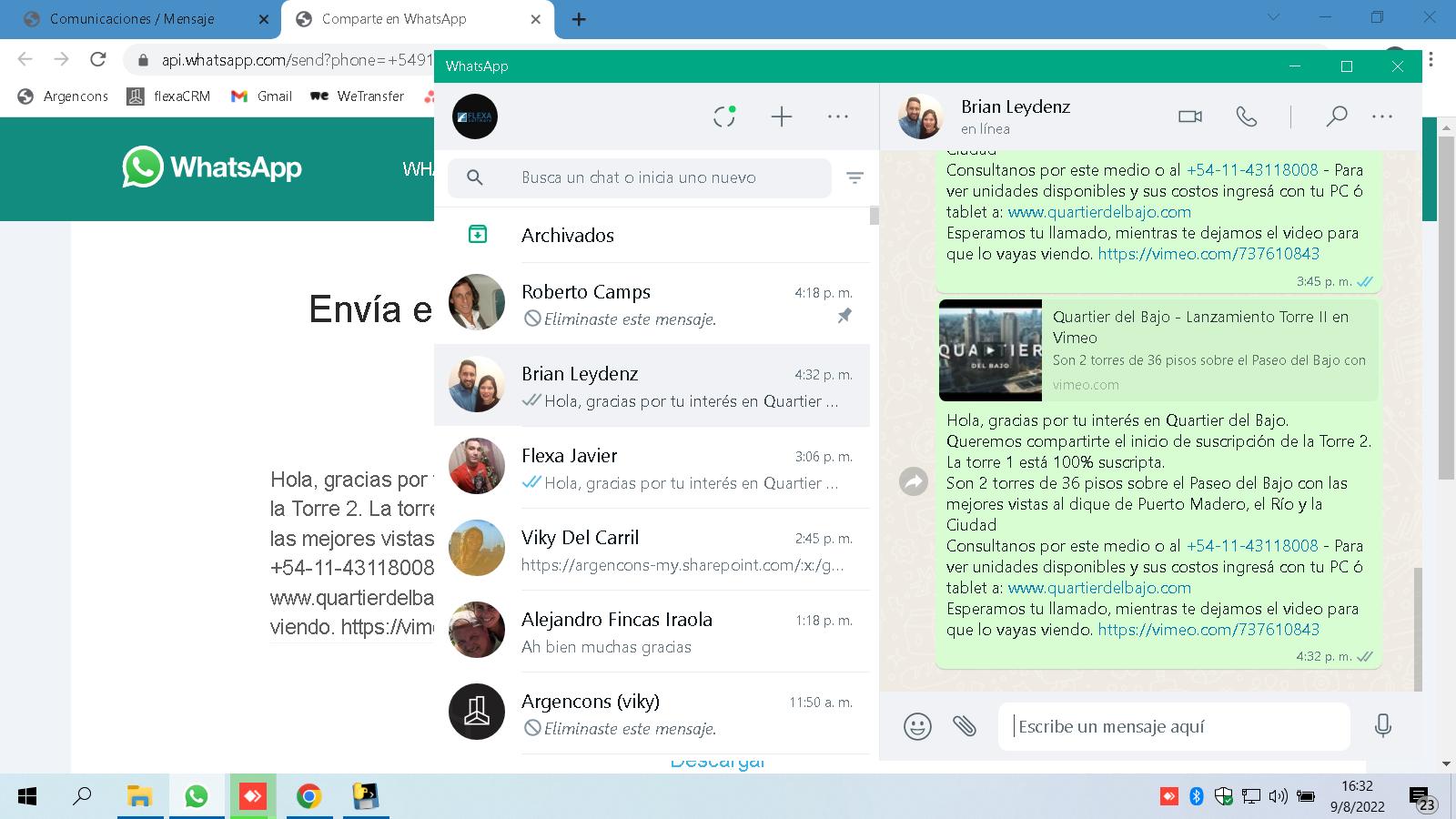Click Chrome icon in taskbar

coord(308,797)
